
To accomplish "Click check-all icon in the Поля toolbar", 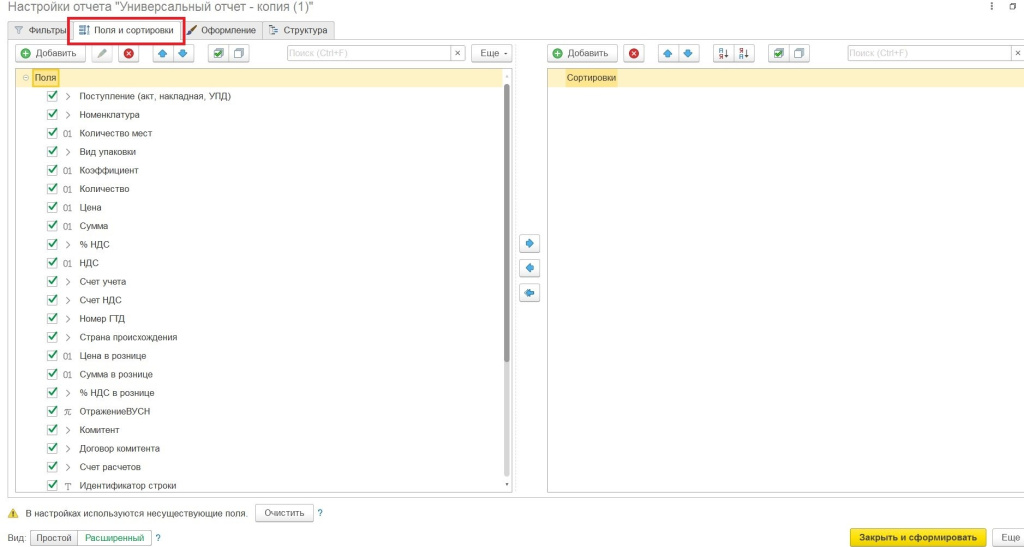I will coord(218,53).
